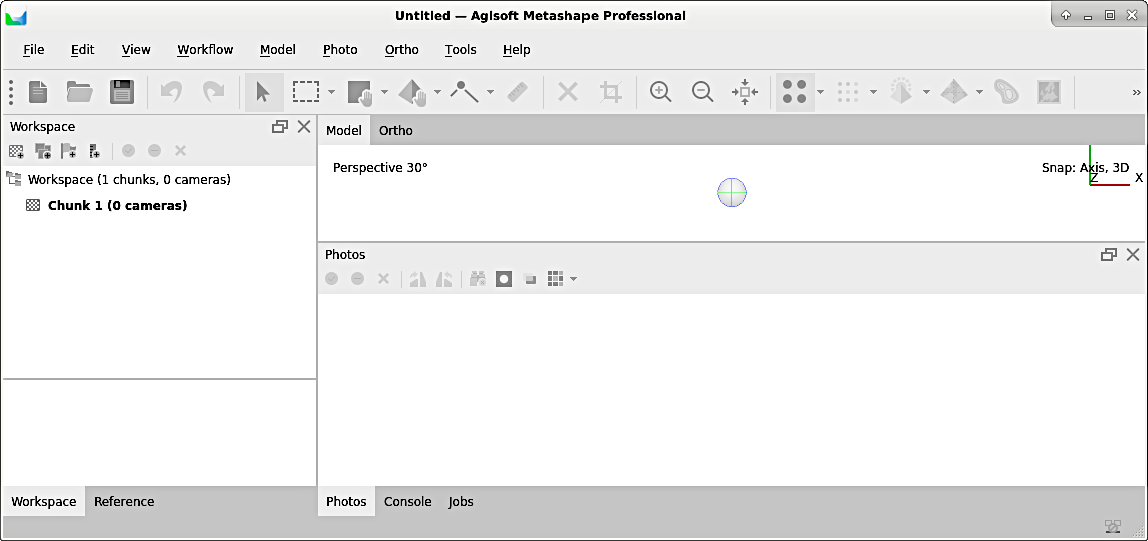1148x541 pixels.
Task: Select the Draw Polyline tool
Action: click(x=465, y=92)
